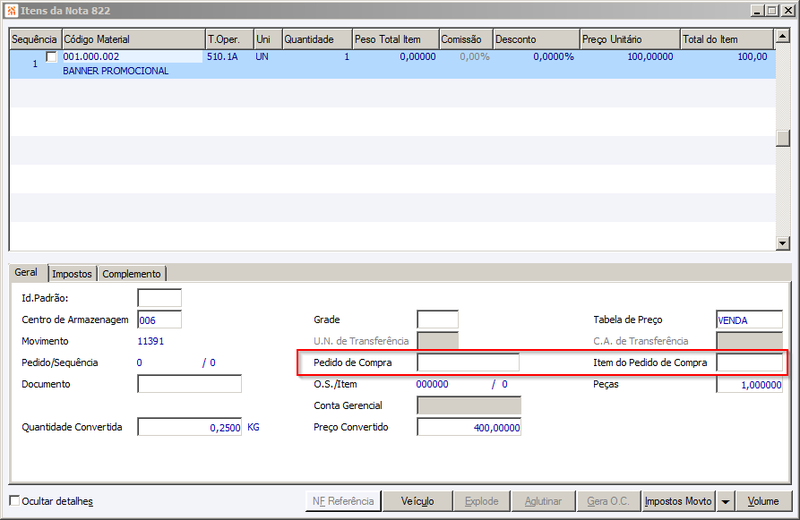800x520 pixels.
Task: Enable the Ocultar detalhes checkbox
Action: click(x=15, y=501)
